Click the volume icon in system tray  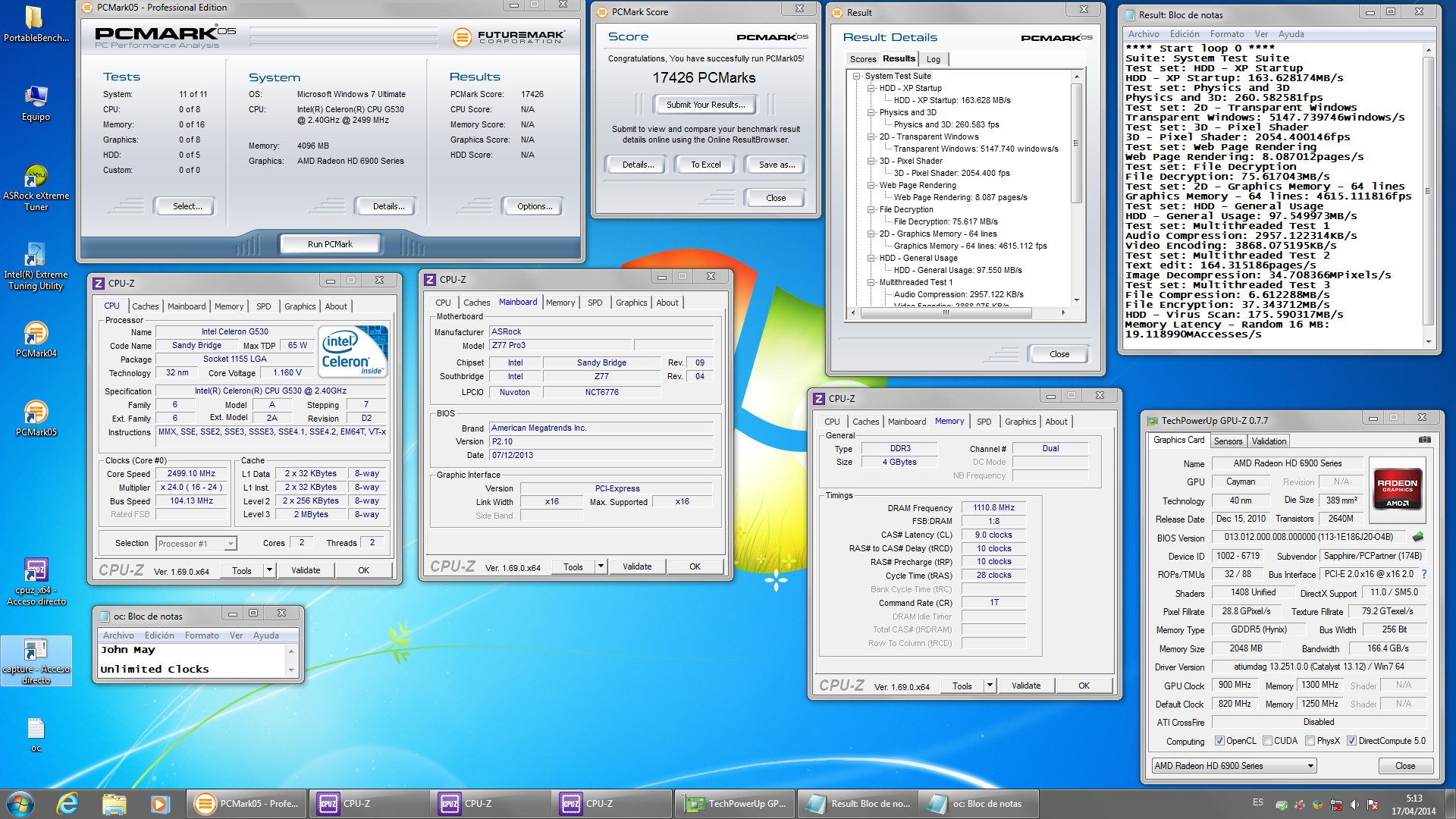(x=1354, y=805)
